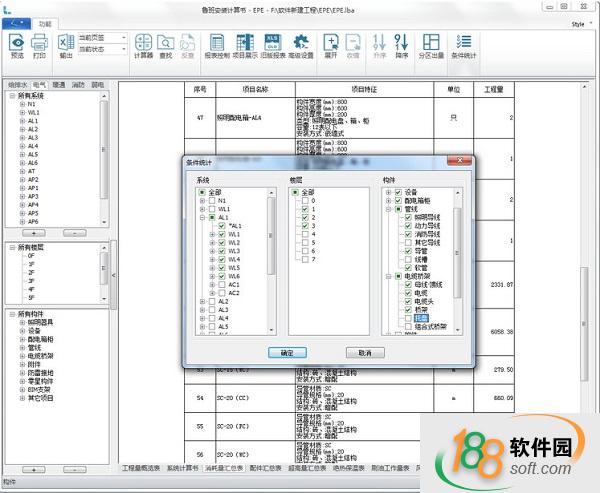Check floor 0 checkbox in dialog
This screenshot has height=493, width=600.
tap(305, 201)
